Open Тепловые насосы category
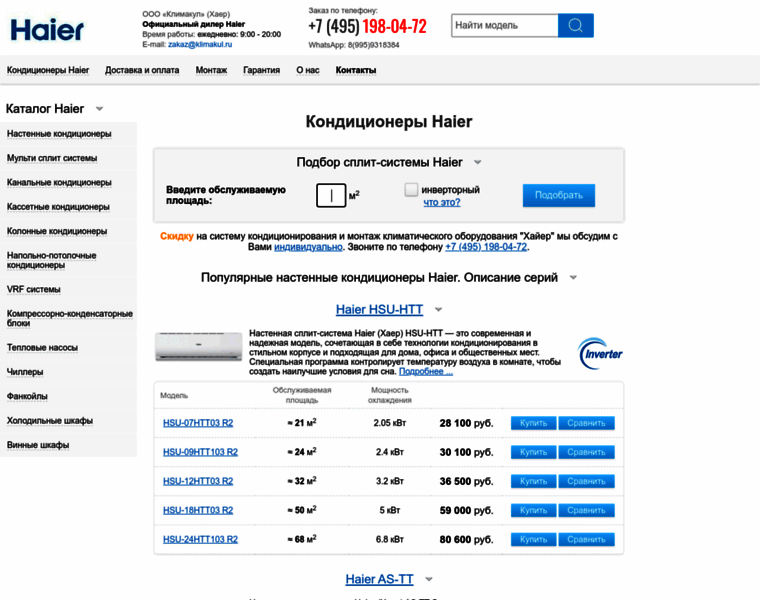Viewport: 760px width, 600px height. pyautogui.click(x=42, y=347)
